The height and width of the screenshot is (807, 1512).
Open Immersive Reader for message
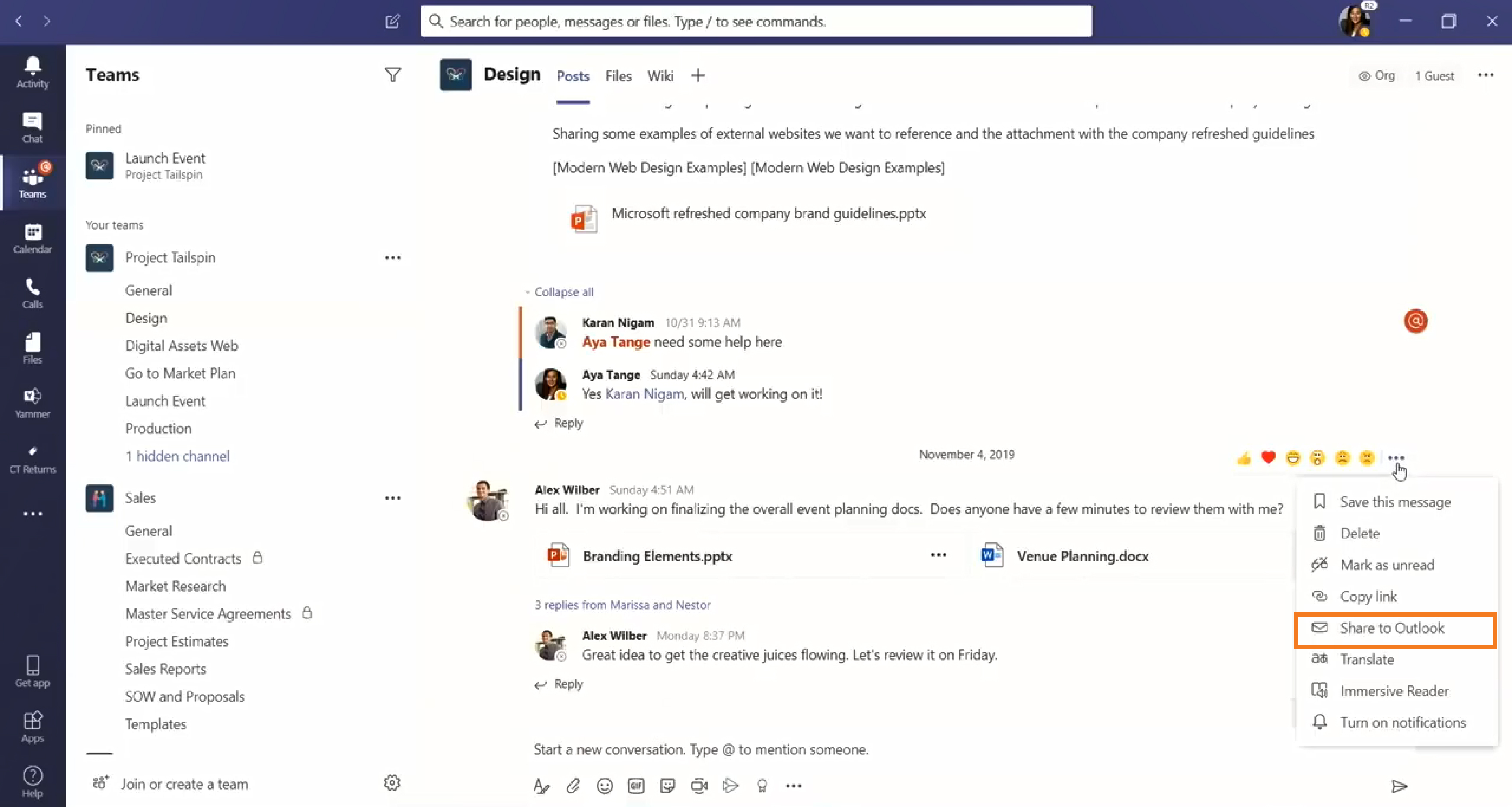(x=1395, y=691)
